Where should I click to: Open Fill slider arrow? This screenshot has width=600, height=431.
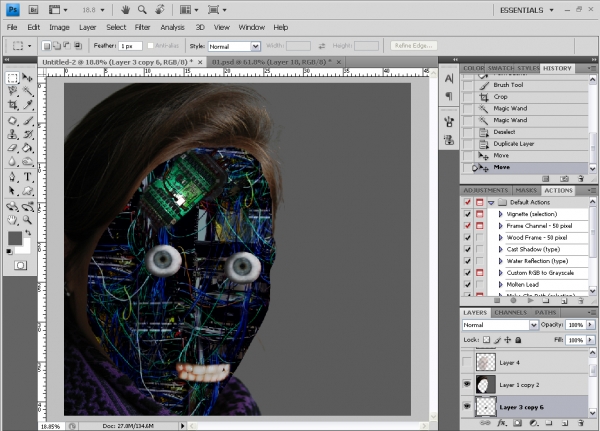tap(590, 340)
